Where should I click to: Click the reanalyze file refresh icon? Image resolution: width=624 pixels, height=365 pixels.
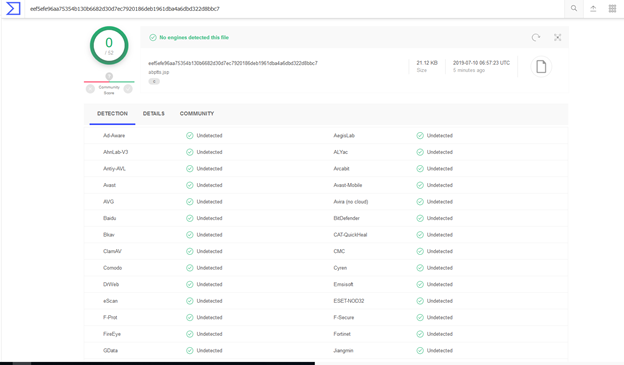click(536, 37)
